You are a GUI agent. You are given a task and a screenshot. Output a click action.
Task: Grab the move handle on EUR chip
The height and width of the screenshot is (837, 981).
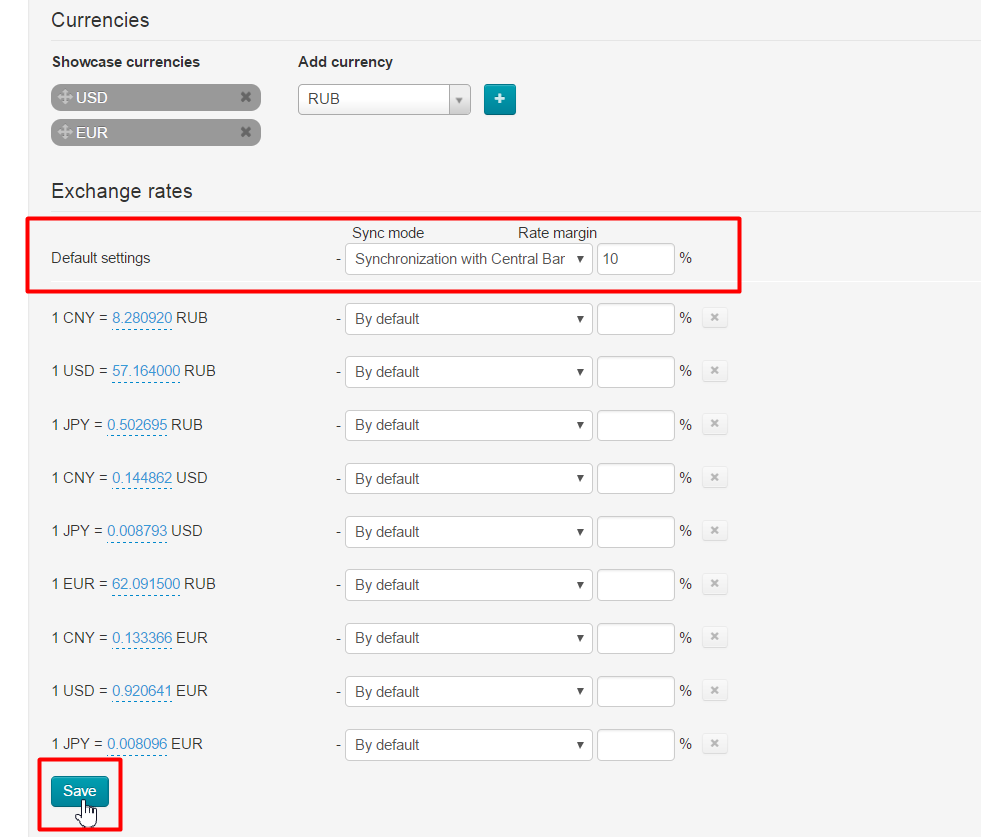[x=64, y=132]
